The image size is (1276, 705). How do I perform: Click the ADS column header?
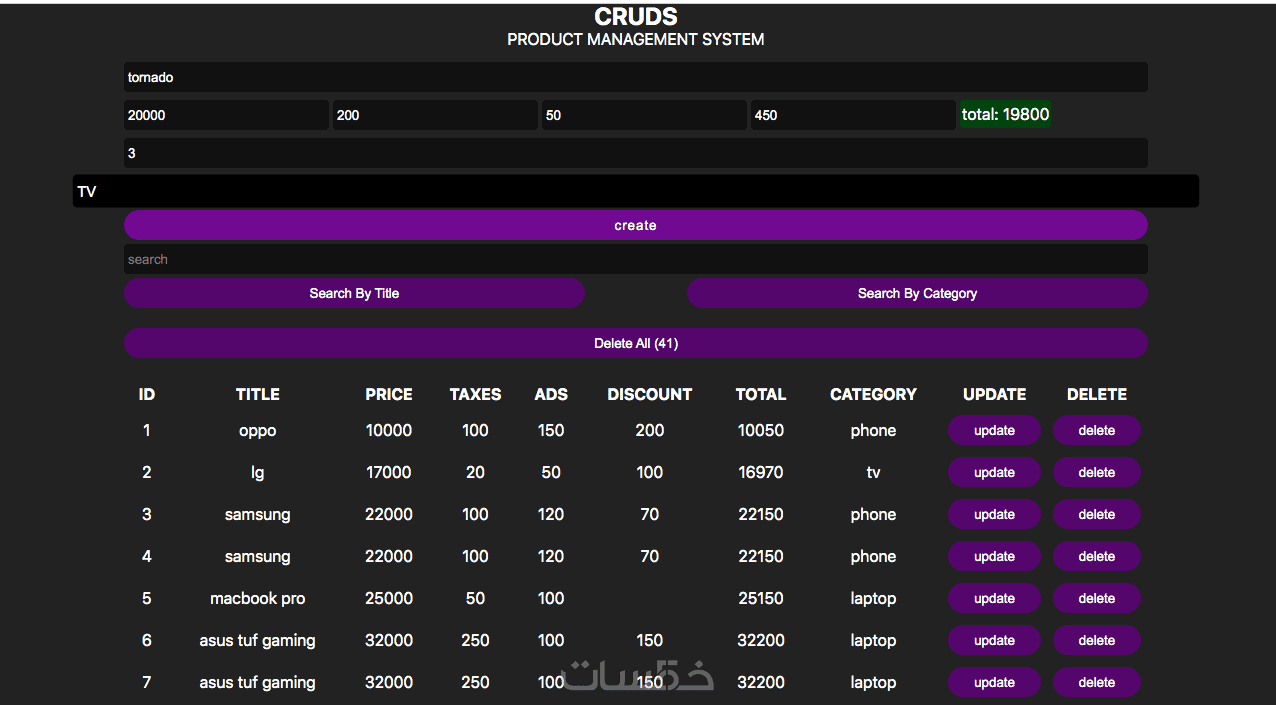551,394
